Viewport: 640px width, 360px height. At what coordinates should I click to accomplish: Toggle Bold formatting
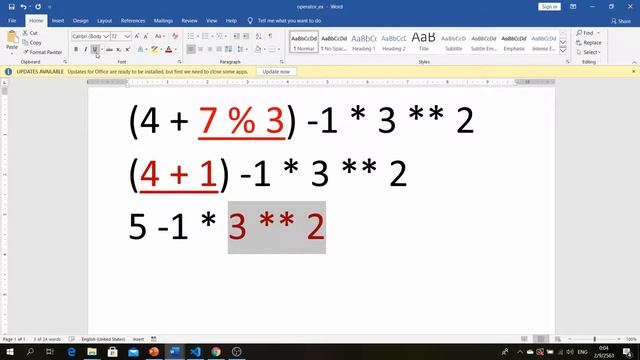(x=76, y=49)
